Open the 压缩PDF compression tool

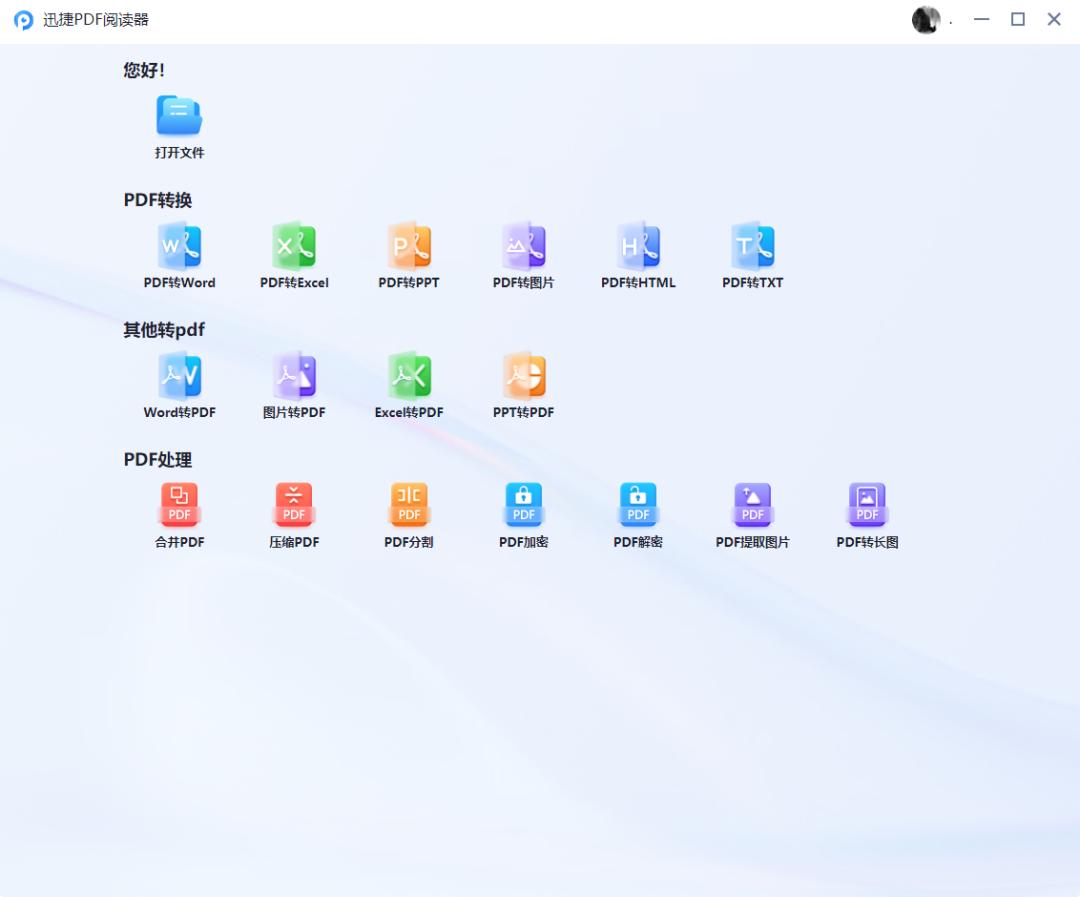click(294, 513)
